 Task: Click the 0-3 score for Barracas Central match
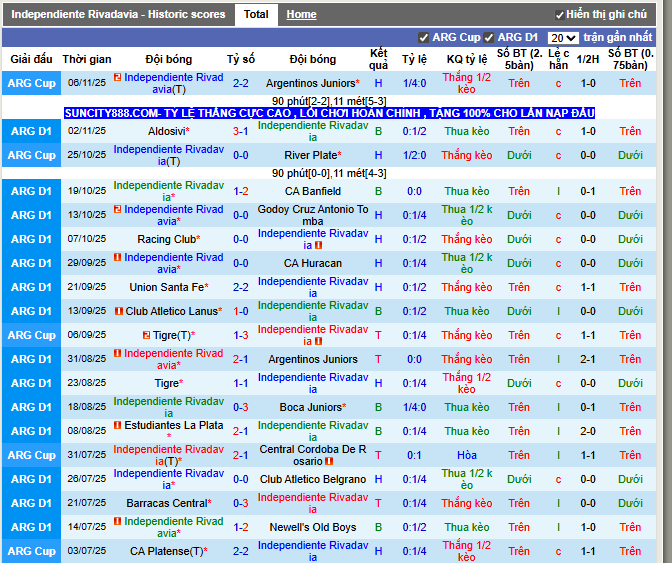point(240,503)
